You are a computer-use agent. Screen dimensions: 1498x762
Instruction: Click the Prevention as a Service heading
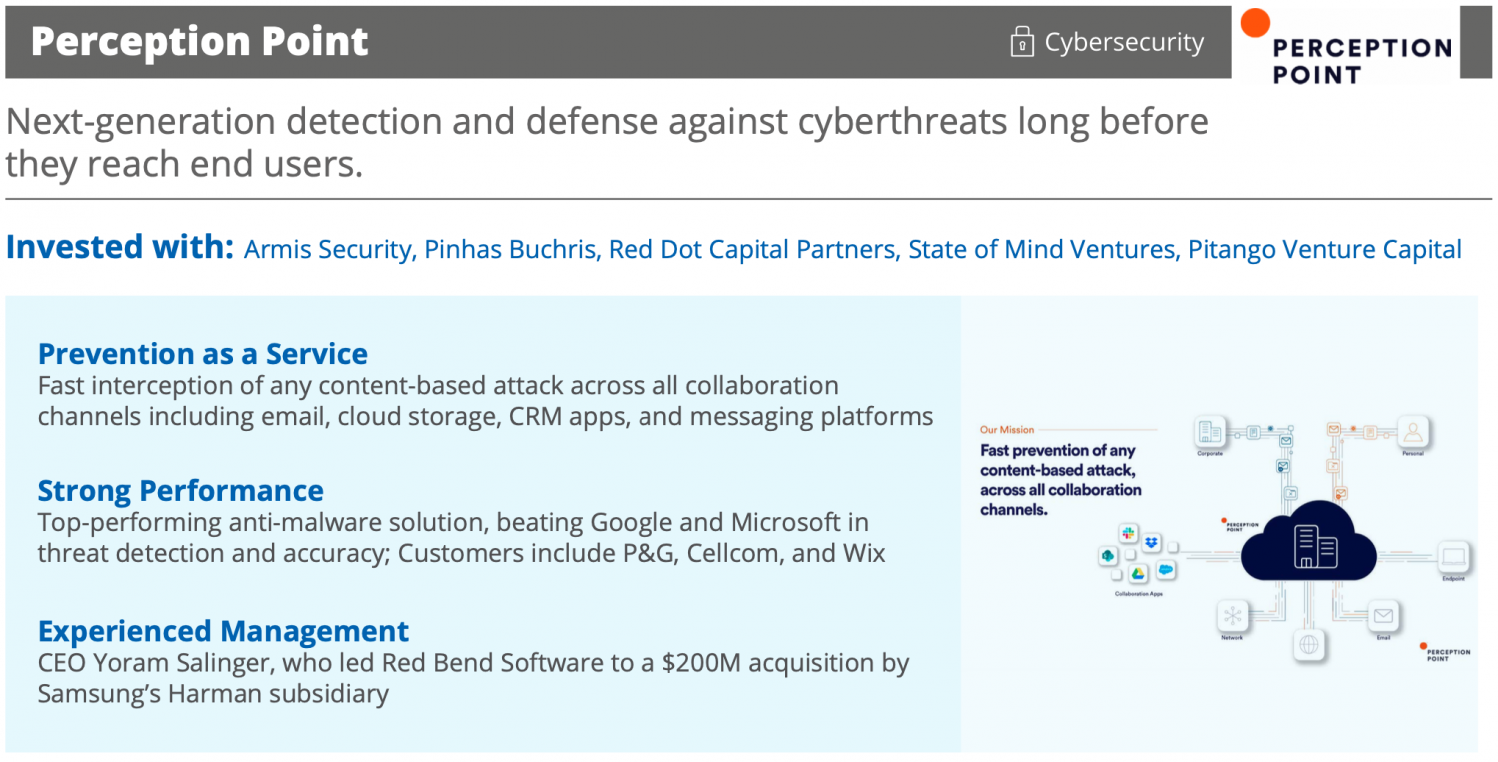(203, 354)
